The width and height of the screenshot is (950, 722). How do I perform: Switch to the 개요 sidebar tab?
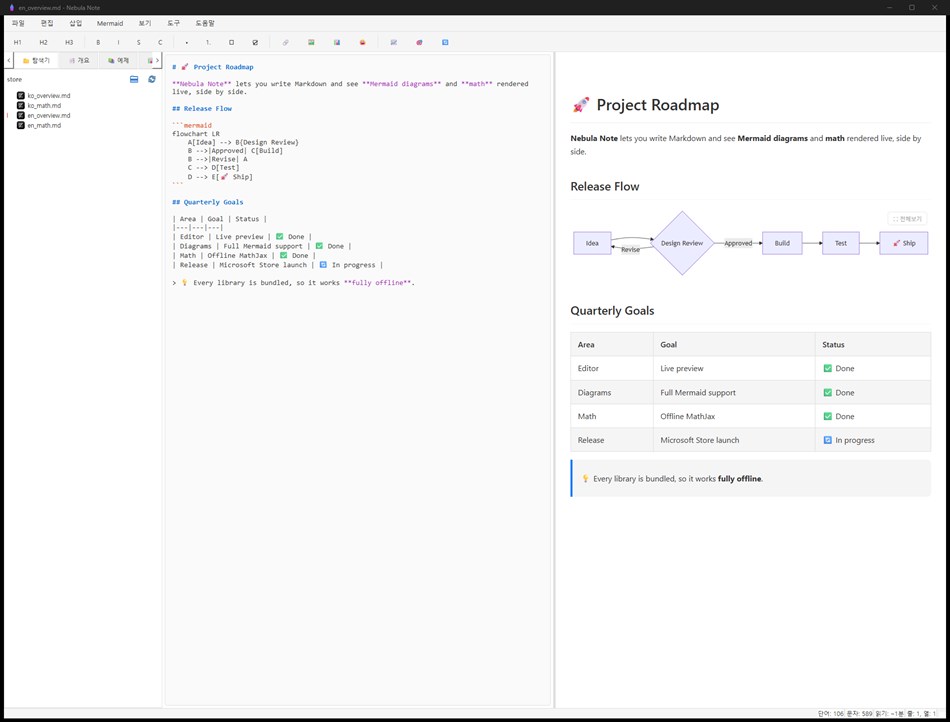79,61
